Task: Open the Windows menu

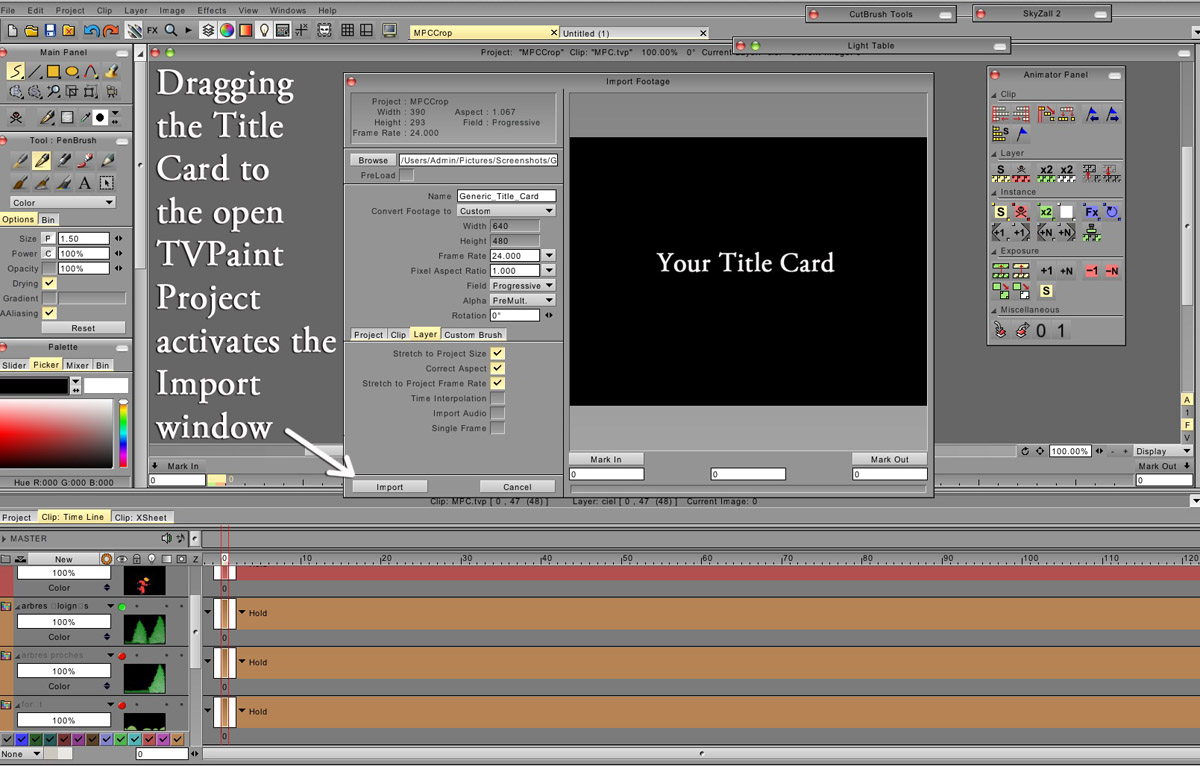Action: pyautogui.click(x=288, y=10)
